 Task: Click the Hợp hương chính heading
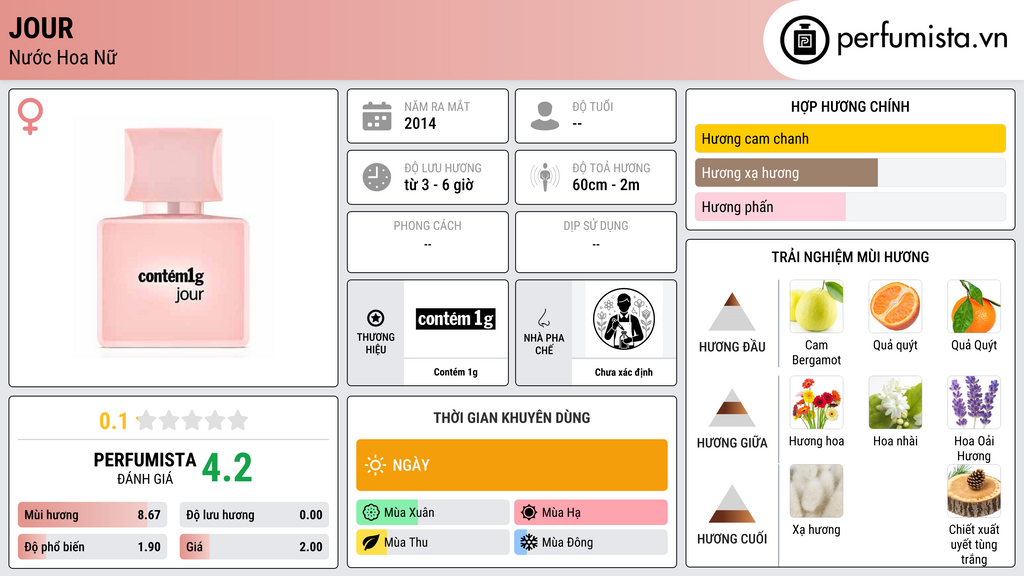pos(850,106)
